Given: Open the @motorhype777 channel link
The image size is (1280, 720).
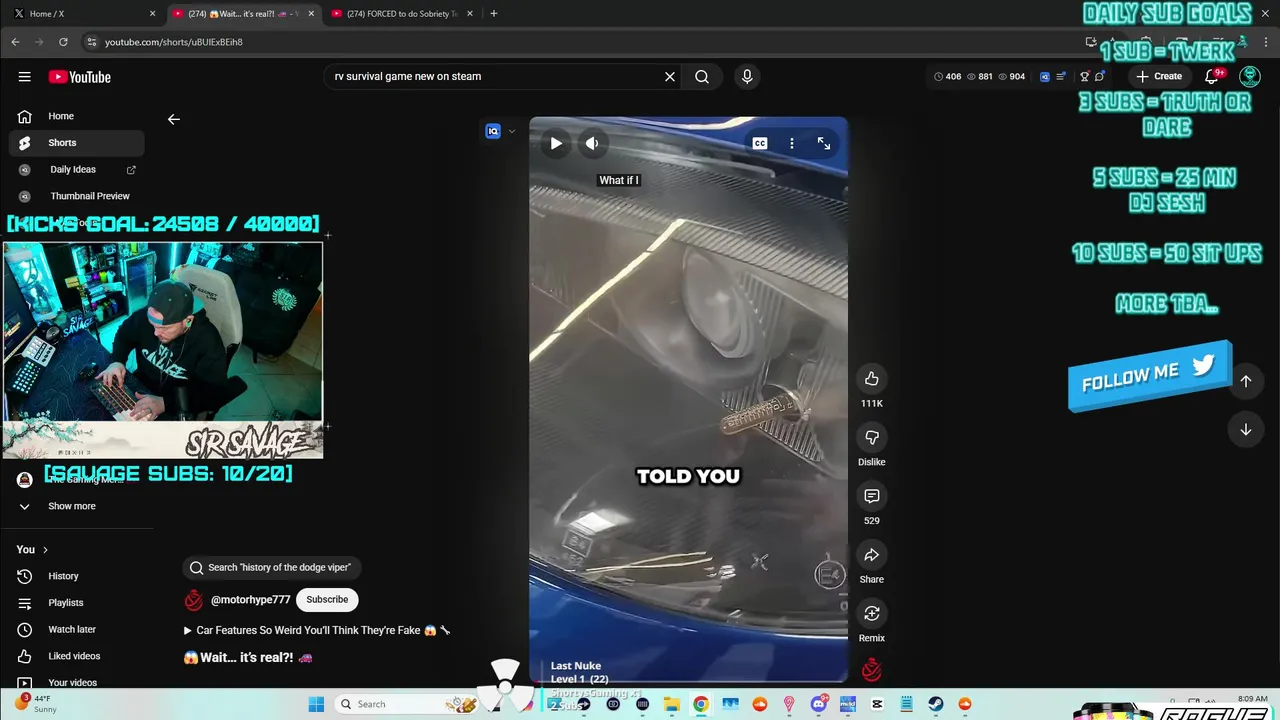Looking at the screenshot, I should [250, 599].
